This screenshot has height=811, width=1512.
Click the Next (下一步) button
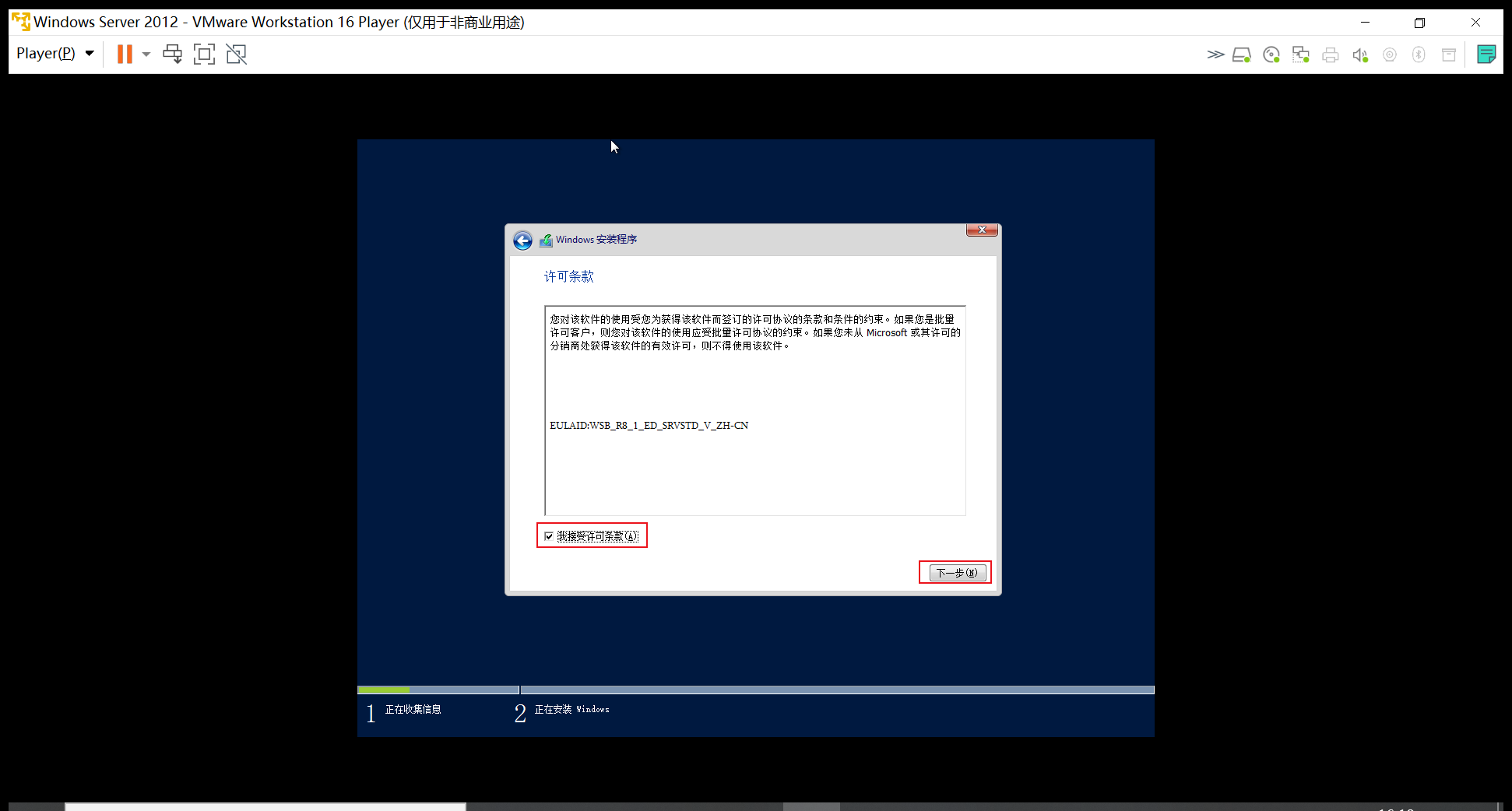958,573
